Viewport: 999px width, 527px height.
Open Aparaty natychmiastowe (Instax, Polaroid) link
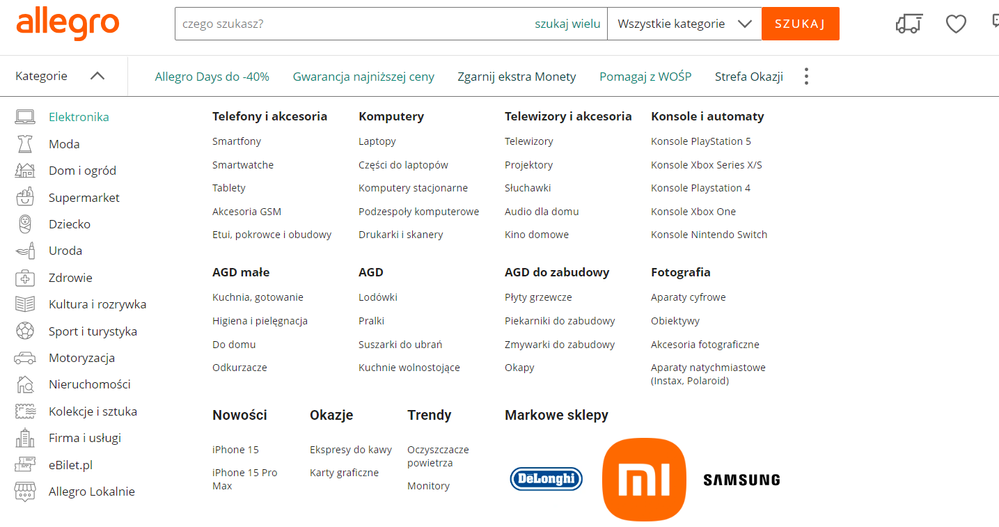coord(708,374)
